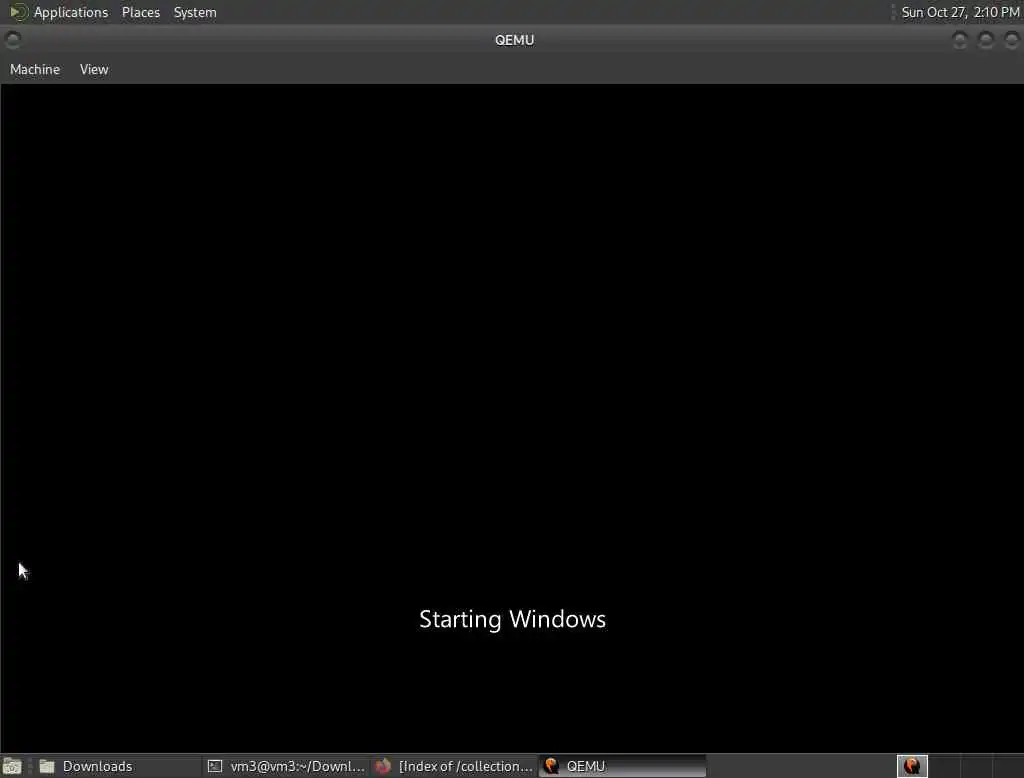The image size is (1024, 778).
Task: Click the QEMU taskbar button
Action: tap(623, 766)
